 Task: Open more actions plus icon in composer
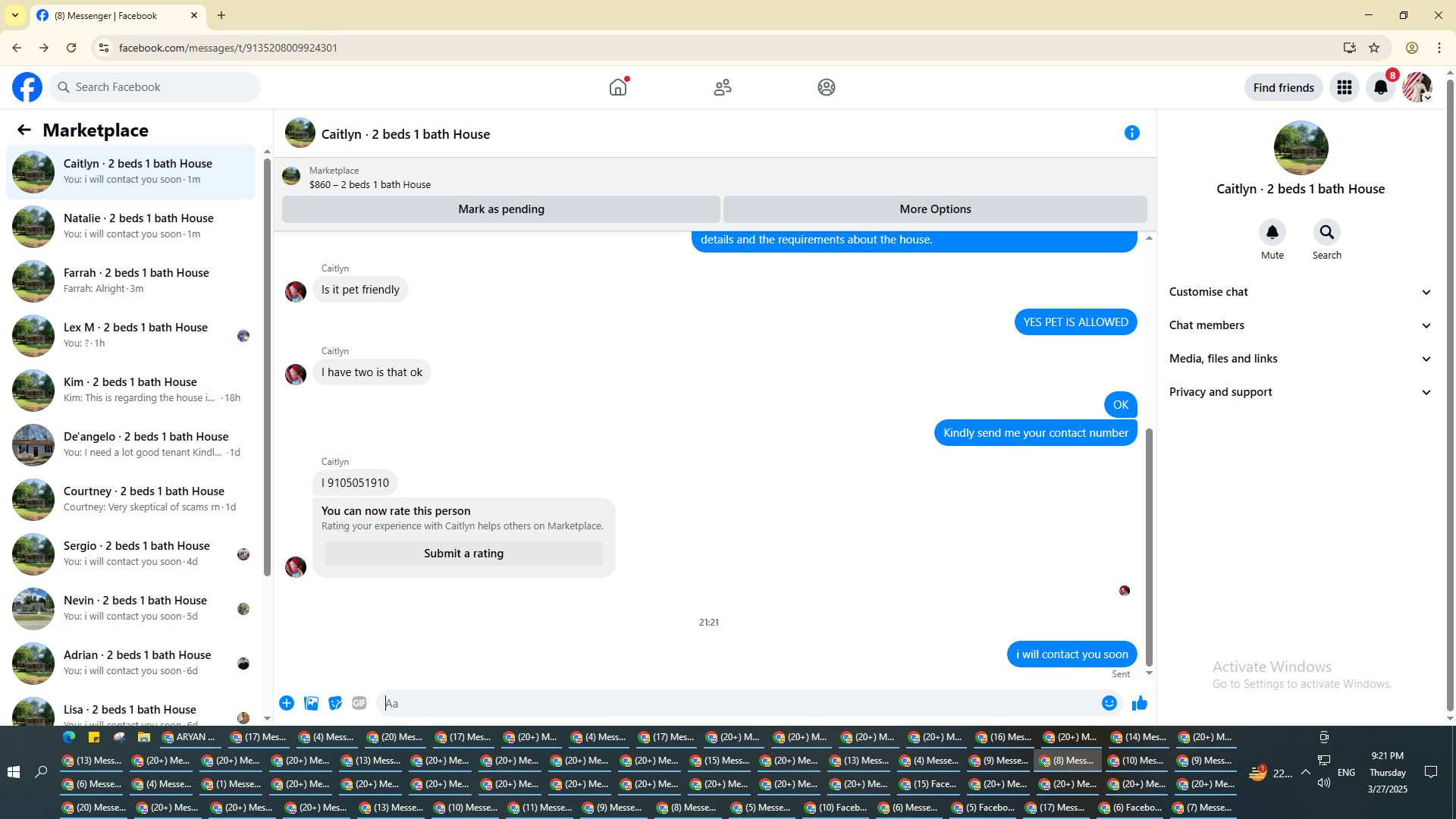pos(287,703)
